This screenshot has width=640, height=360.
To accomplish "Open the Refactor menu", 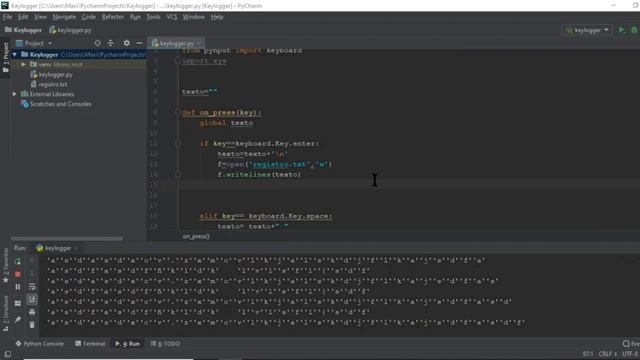I will [x=113, y=17].
